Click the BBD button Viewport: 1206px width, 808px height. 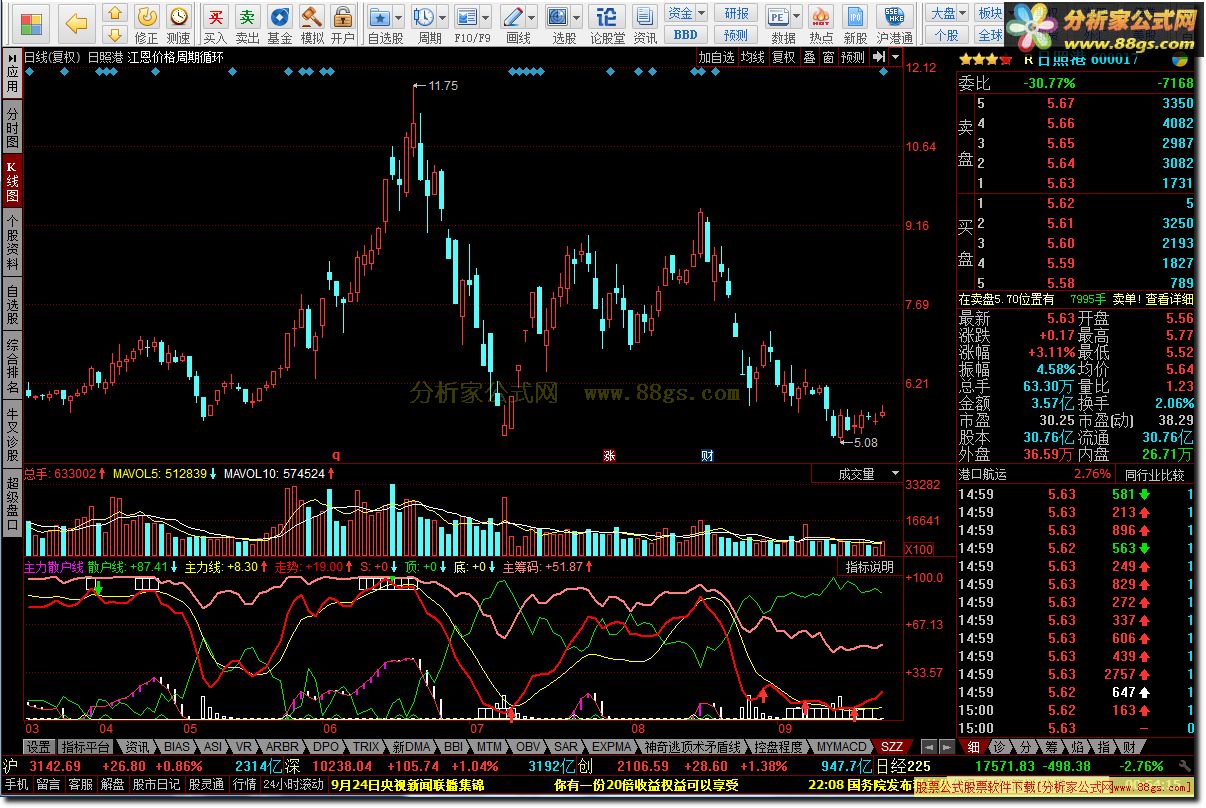[685, 34]
